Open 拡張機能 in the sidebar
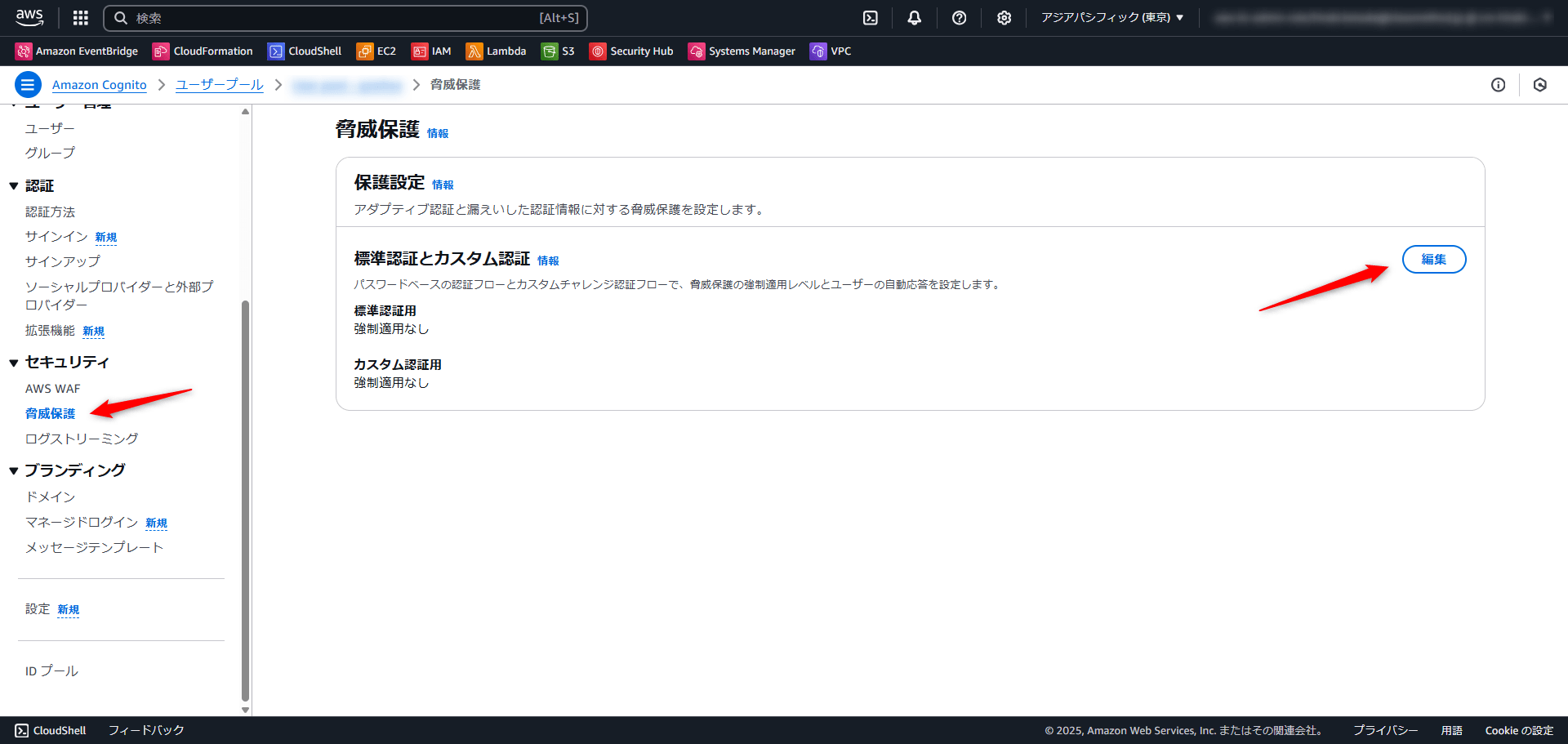 click(x=50, y=331)
